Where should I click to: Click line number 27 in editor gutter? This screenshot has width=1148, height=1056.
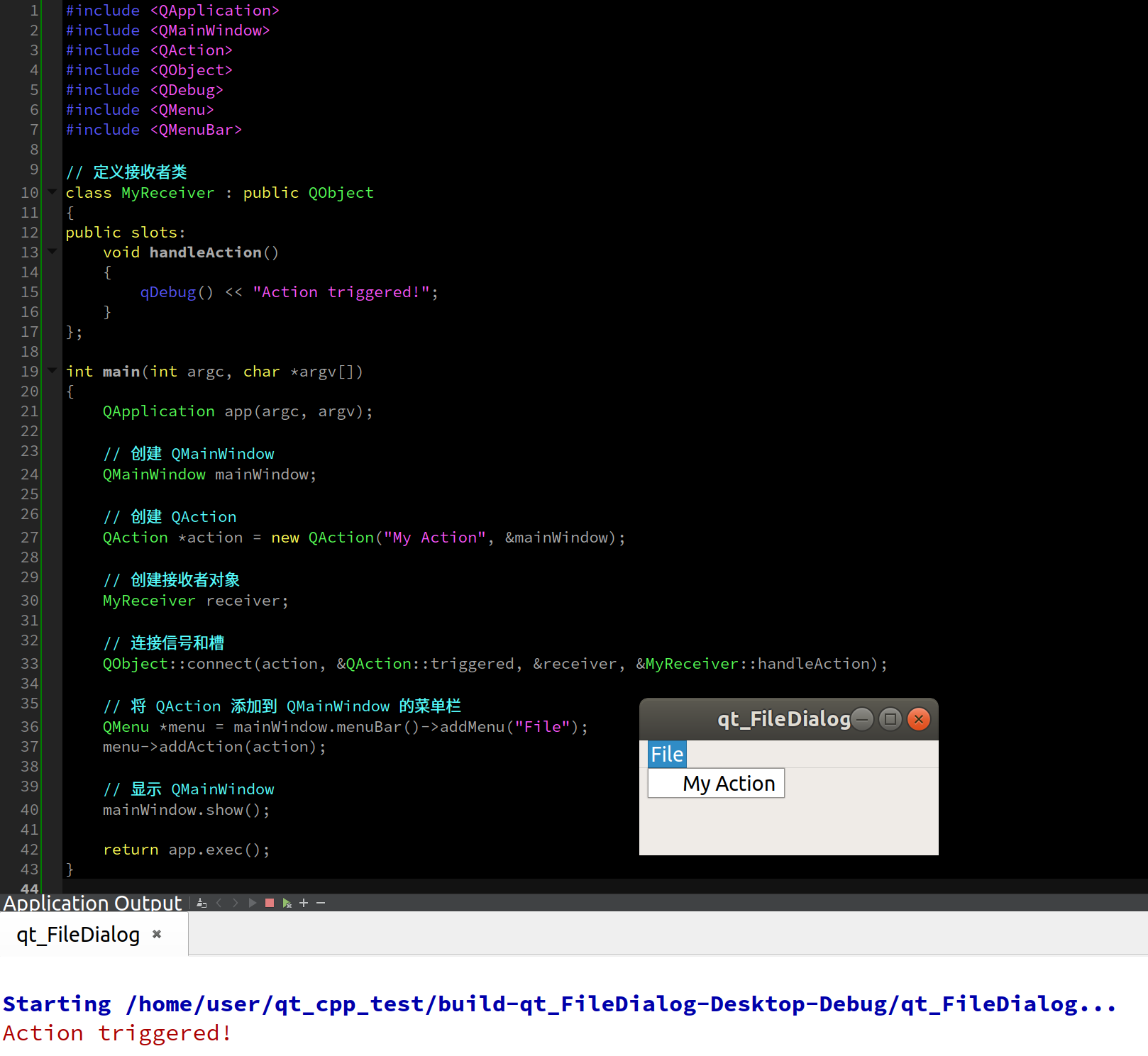pos(29,537)
